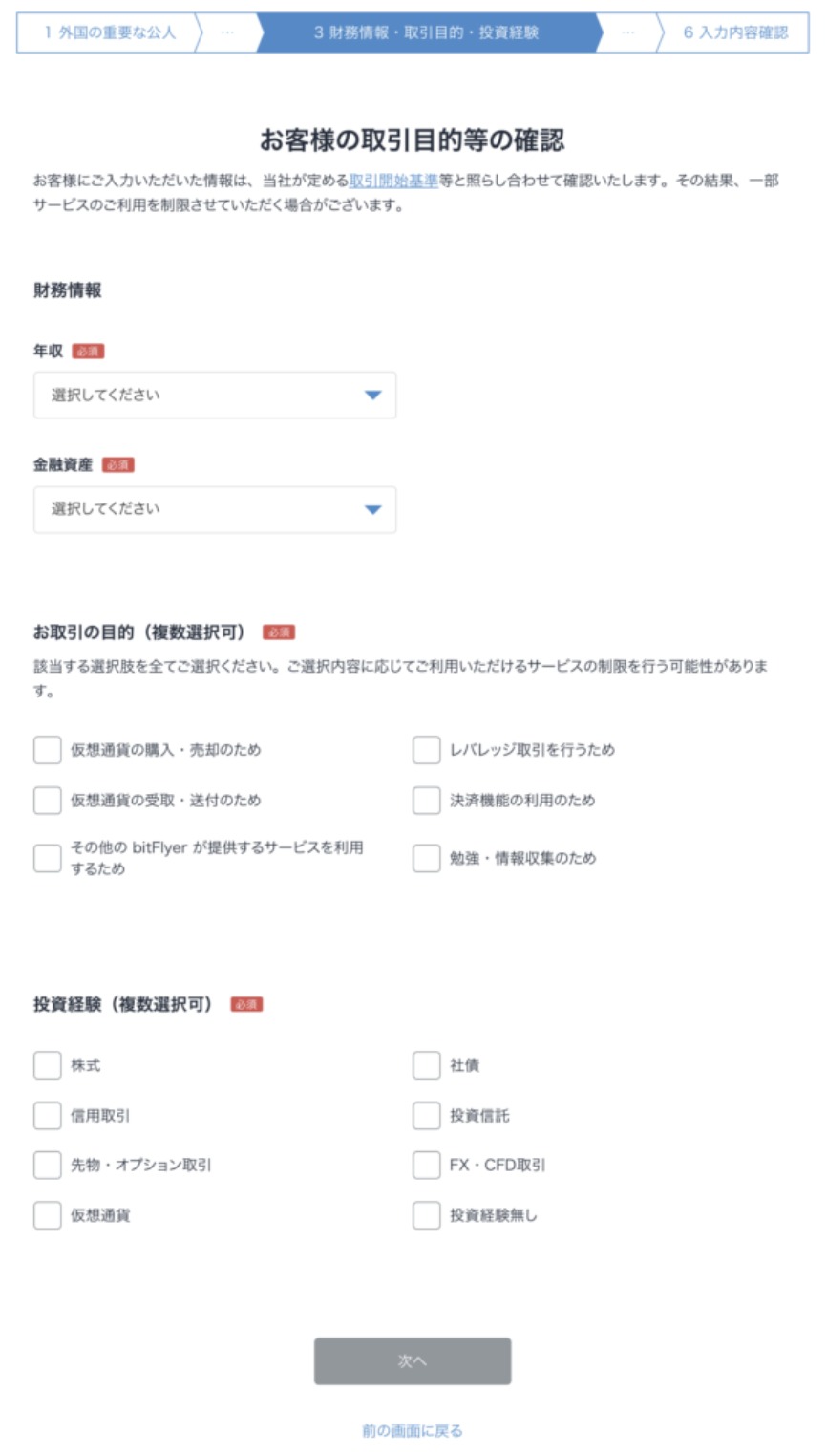Image resolution: width=827 pixels, height=1456 pixels.
Task: Check 決済機能の利用のため checkbox
Action: 425,801
